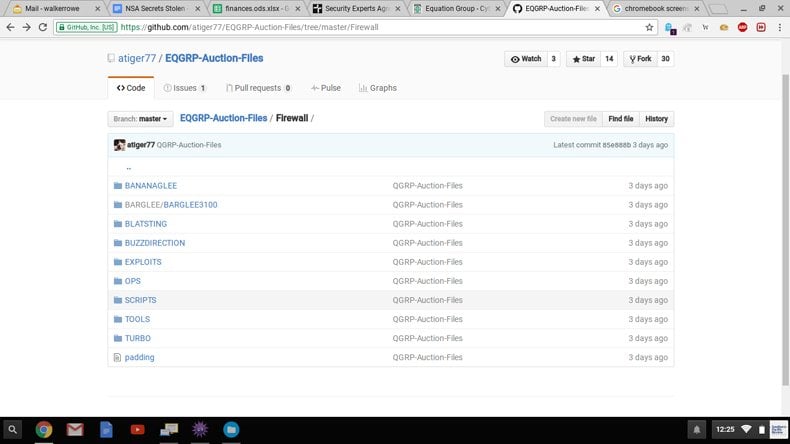Open the TOOLS folder
This screenshot has width=790, height=444.
pyautogui.click(x=137, y=320)
